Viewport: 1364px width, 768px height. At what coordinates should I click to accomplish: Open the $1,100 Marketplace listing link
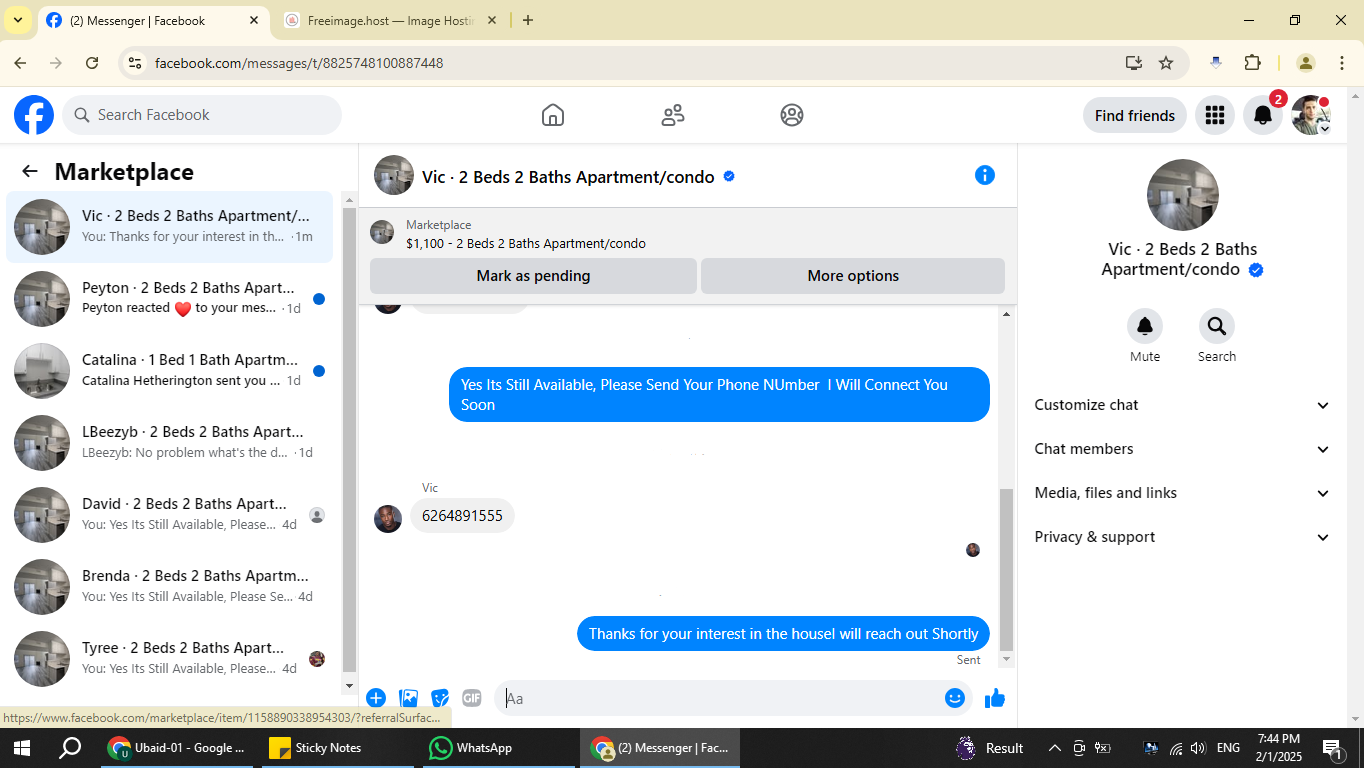[x=526, y=243]
